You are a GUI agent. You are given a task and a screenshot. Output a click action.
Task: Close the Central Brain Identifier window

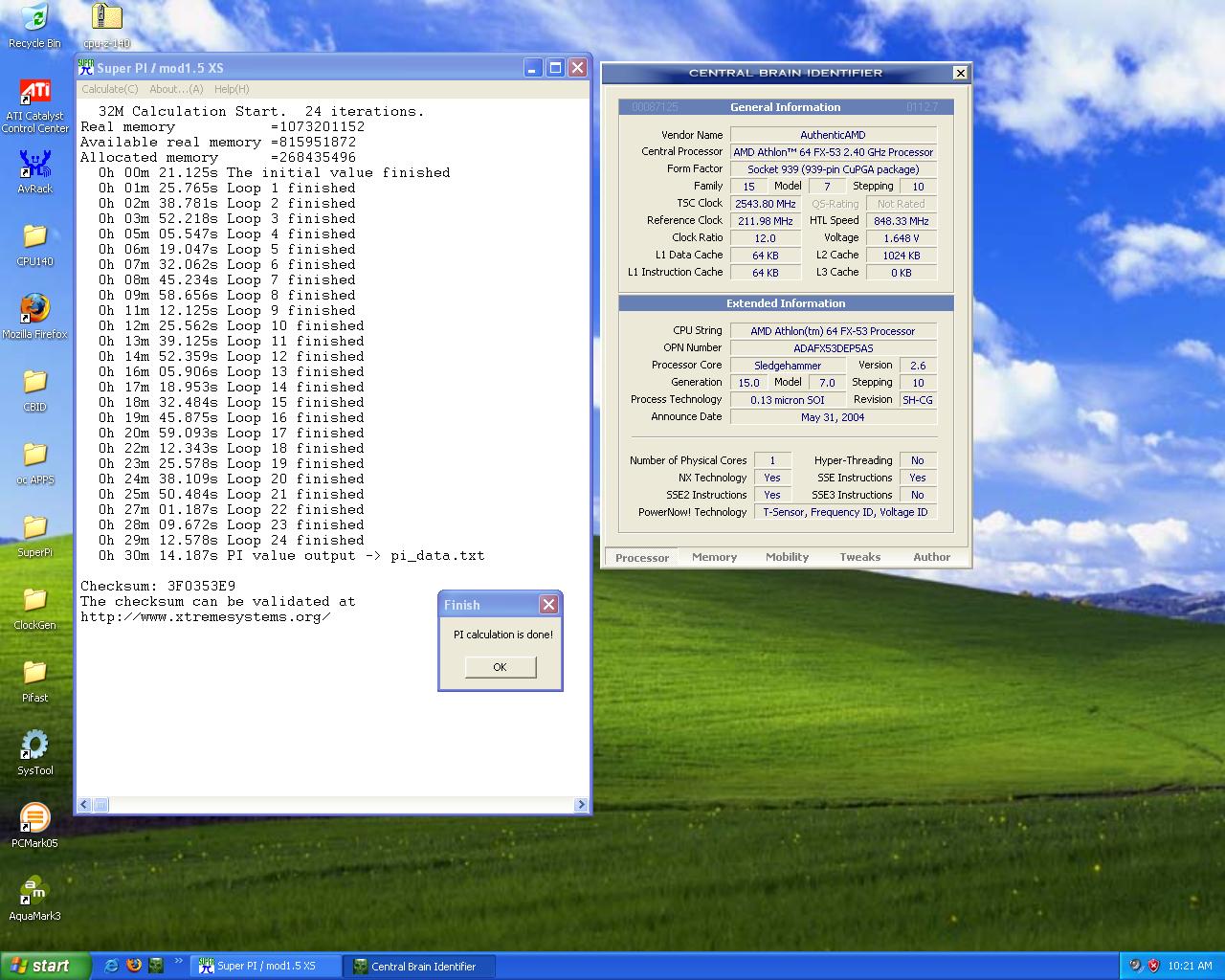[960, 73]
